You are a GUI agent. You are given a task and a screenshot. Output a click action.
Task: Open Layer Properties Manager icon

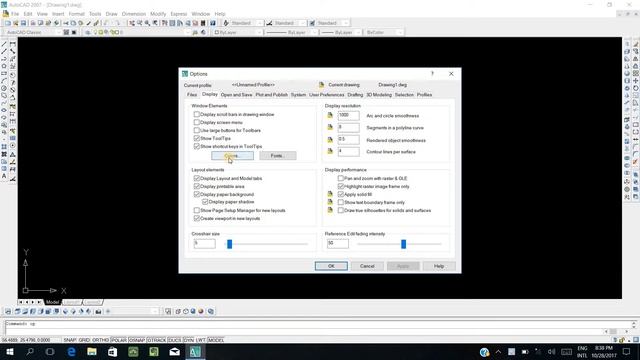coord(87,32)
